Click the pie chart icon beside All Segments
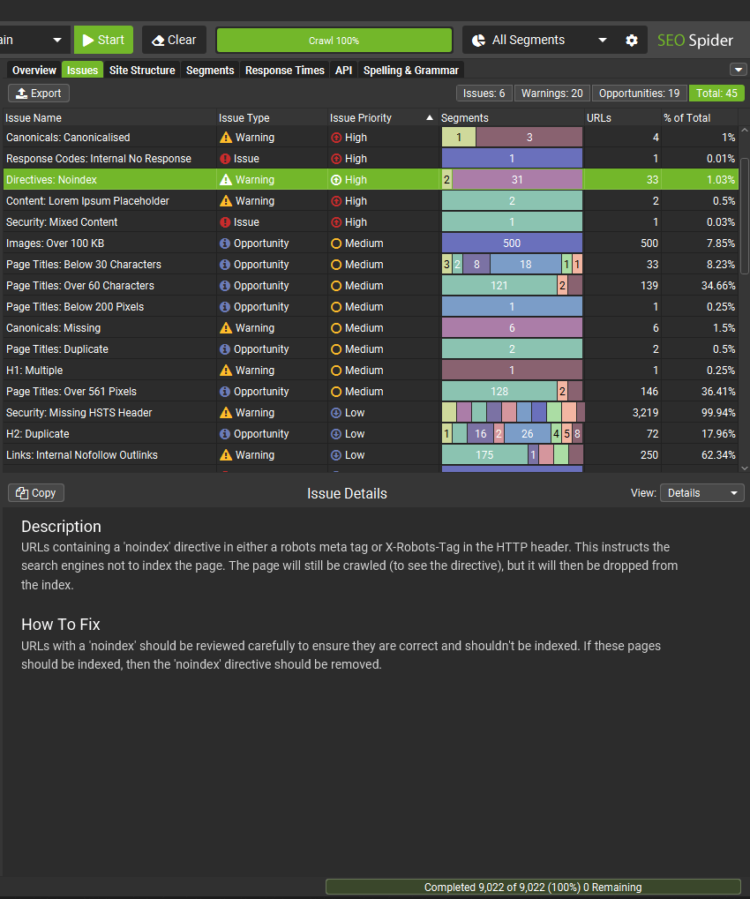Image resolution: width=750 pixels, height=899 pixels. point(478,40)
